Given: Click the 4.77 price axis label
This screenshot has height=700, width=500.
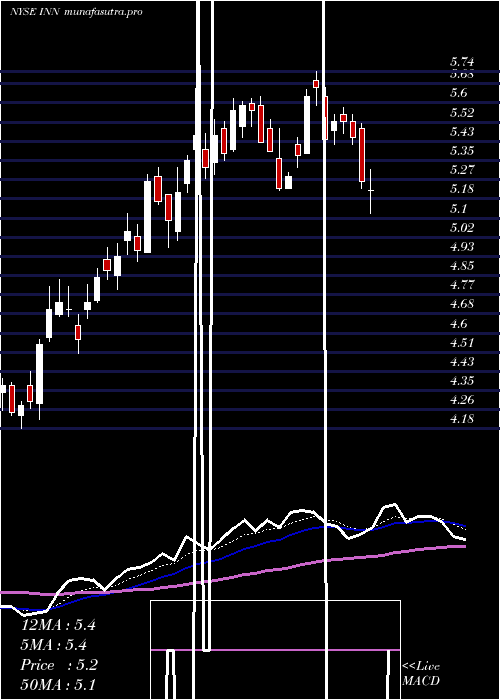Looking at the screenshot, I should pyautogui.click(x=462, y=285).
